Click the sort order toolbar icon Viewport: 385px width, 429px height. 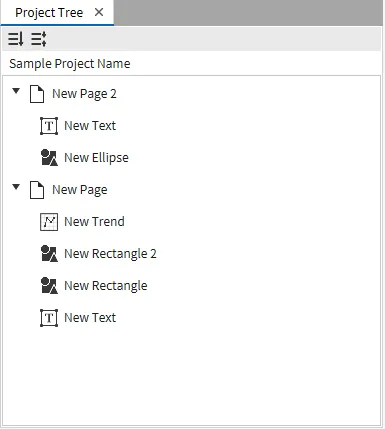point(16,39)
